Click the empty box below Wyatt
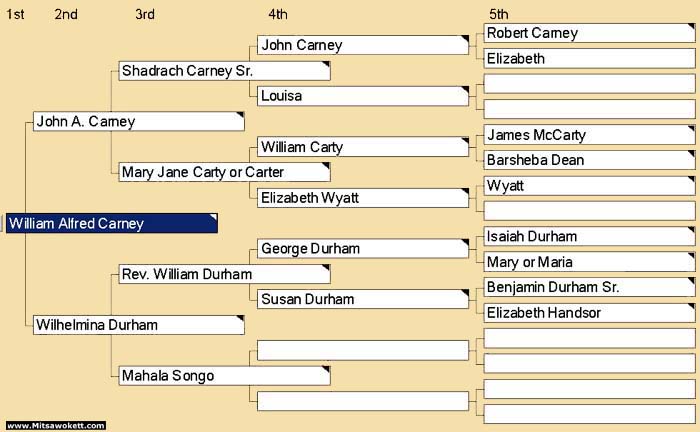This screenshot has width=700, height=432. 589,211
